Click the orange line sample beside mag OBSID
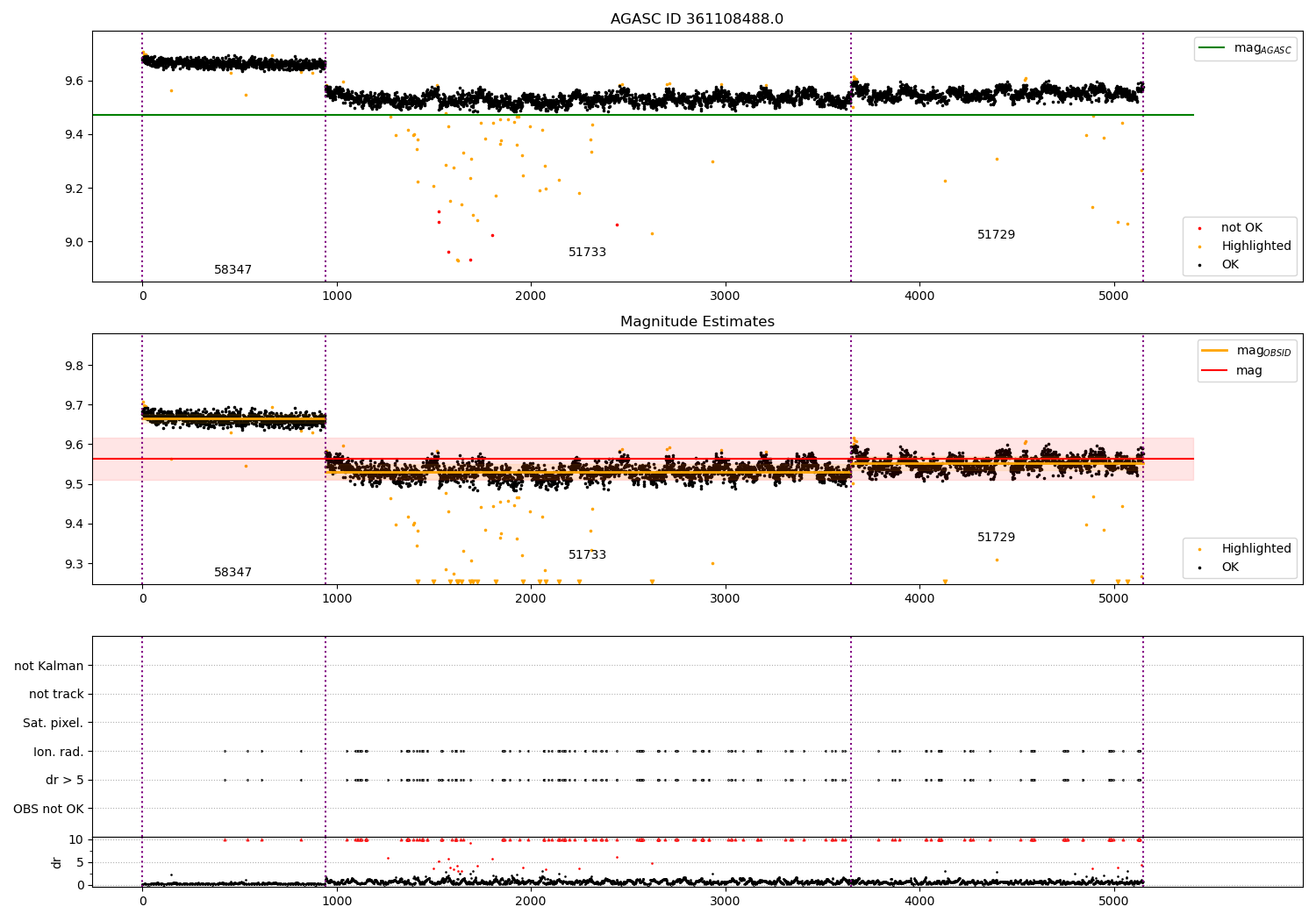Viewport: 1316px width, 921px height. point(1215,351)
